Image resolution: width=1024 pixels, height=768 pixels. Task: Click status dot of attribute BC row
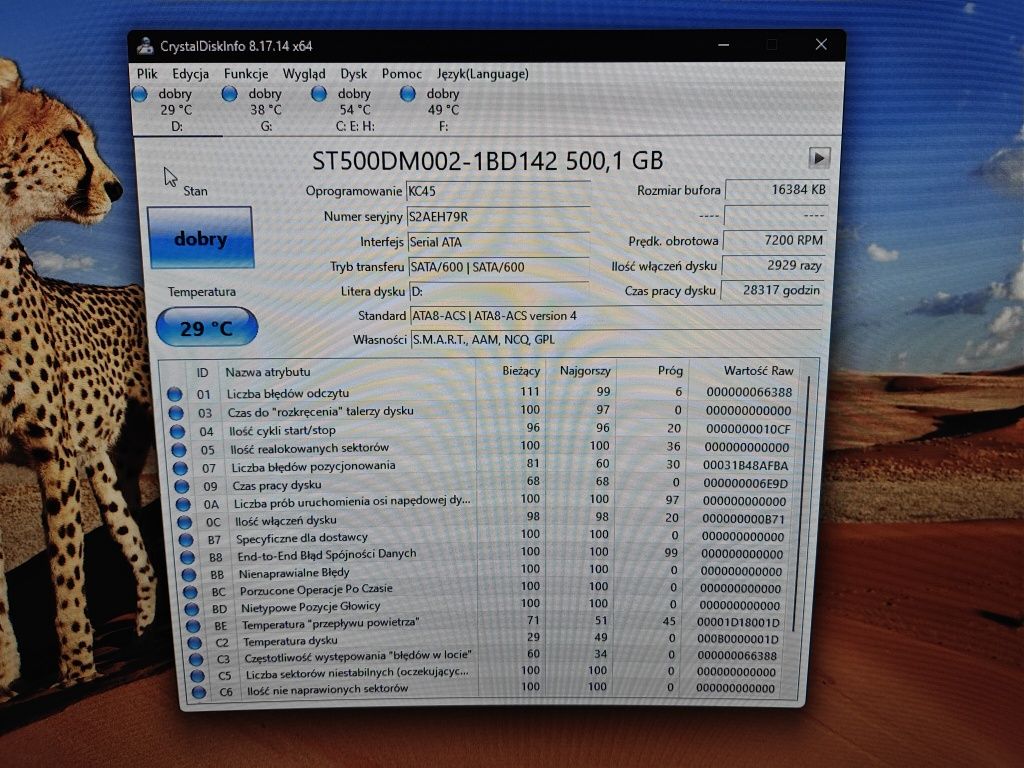point(190,592)
